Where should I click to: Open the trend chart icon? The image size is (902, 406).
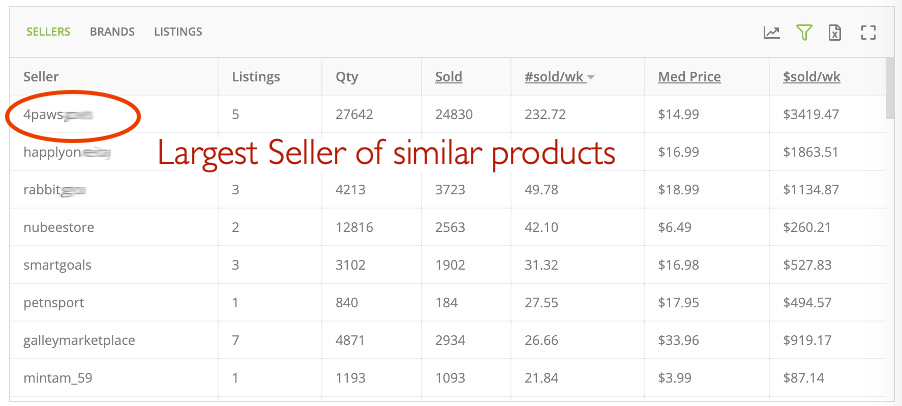771,33
